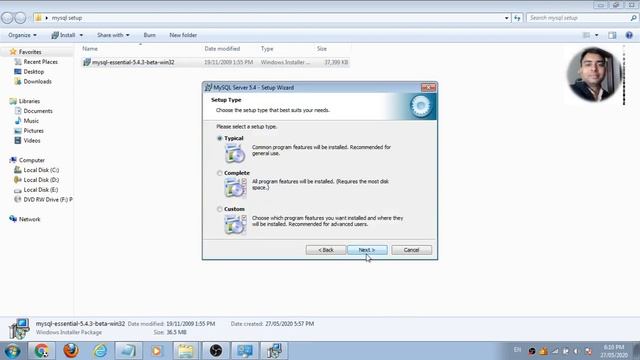Launch Google Chrome from the taskbar
Viewport: 640px width, 360px height.
coord(41,351)
